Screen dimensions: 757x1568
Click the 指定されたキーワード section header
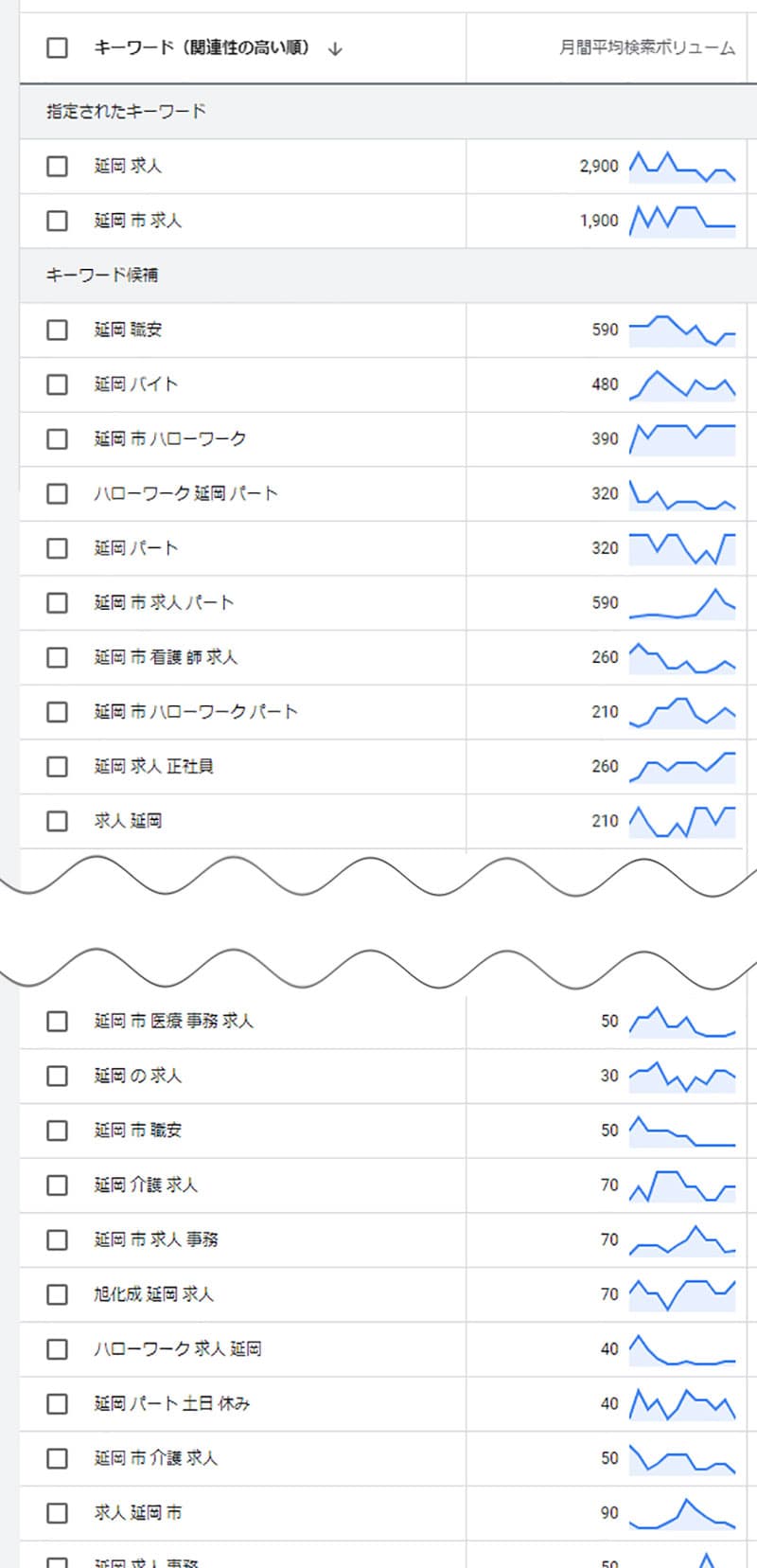click(x=126, y=112)
